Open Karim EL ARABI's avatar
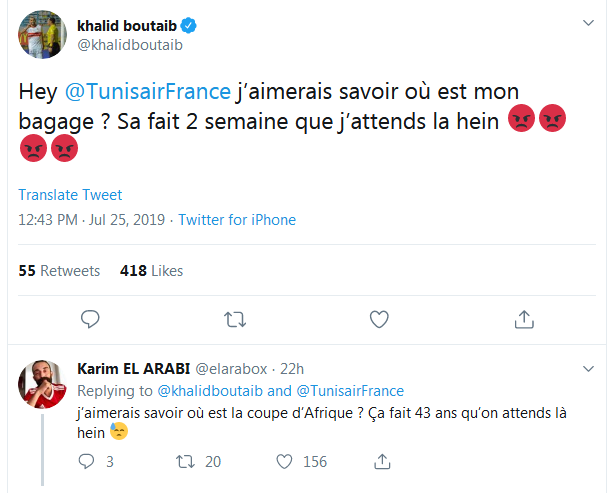This screenshot has width=609, height=493. [x=42, y=382]
